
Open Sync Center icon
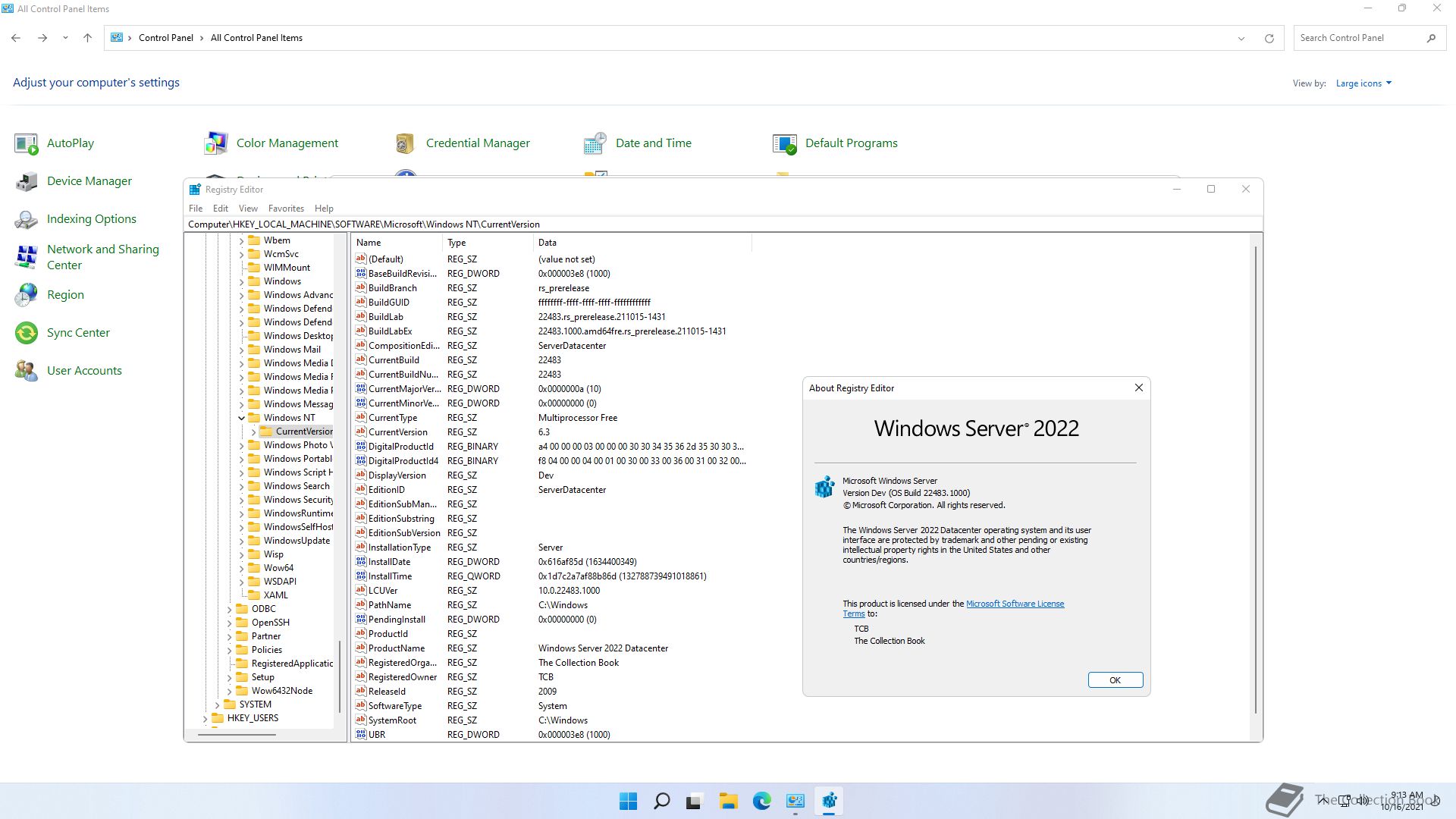coord(27,333)
